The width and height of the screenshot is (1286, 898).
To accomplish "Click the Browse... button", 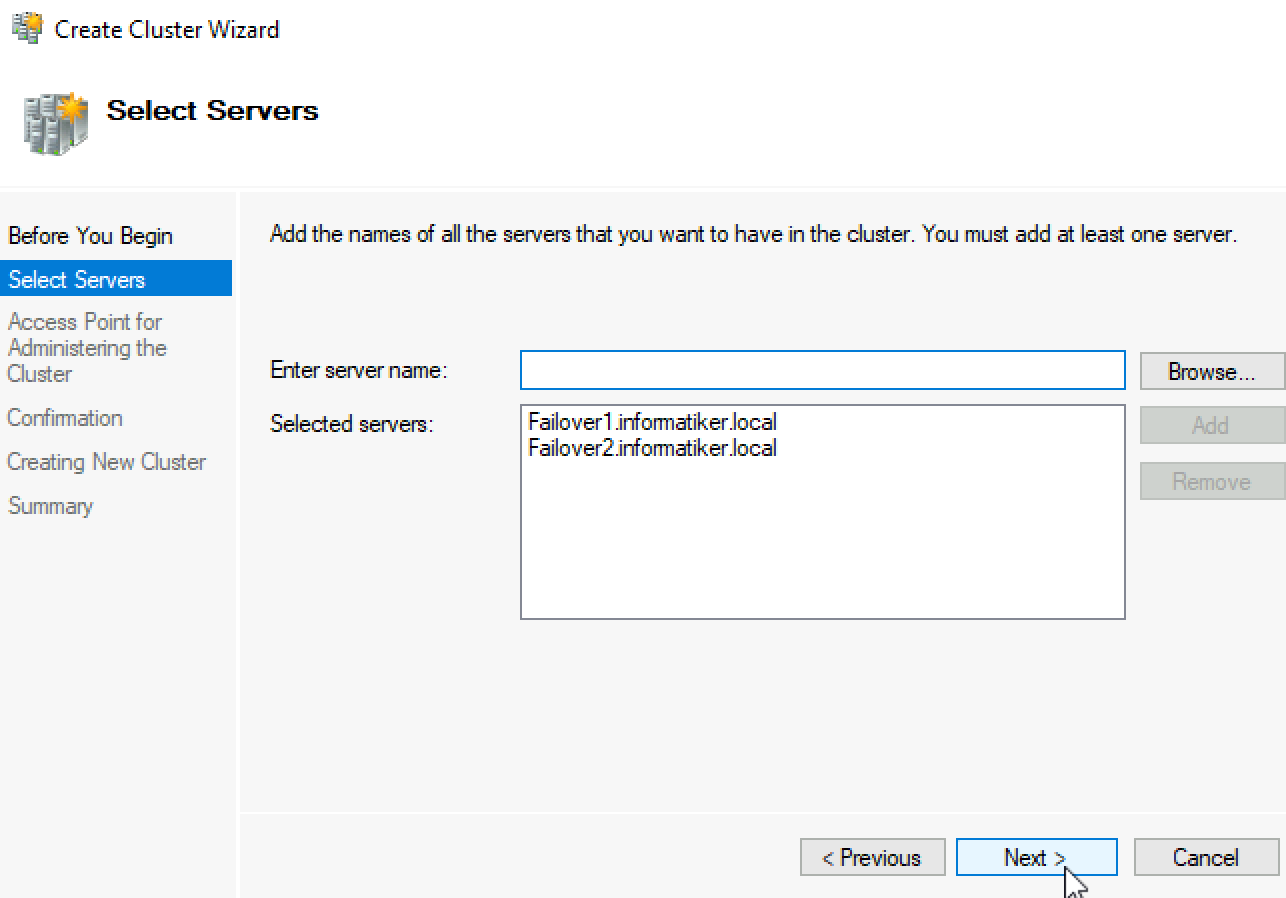I will click(1212, 371).
